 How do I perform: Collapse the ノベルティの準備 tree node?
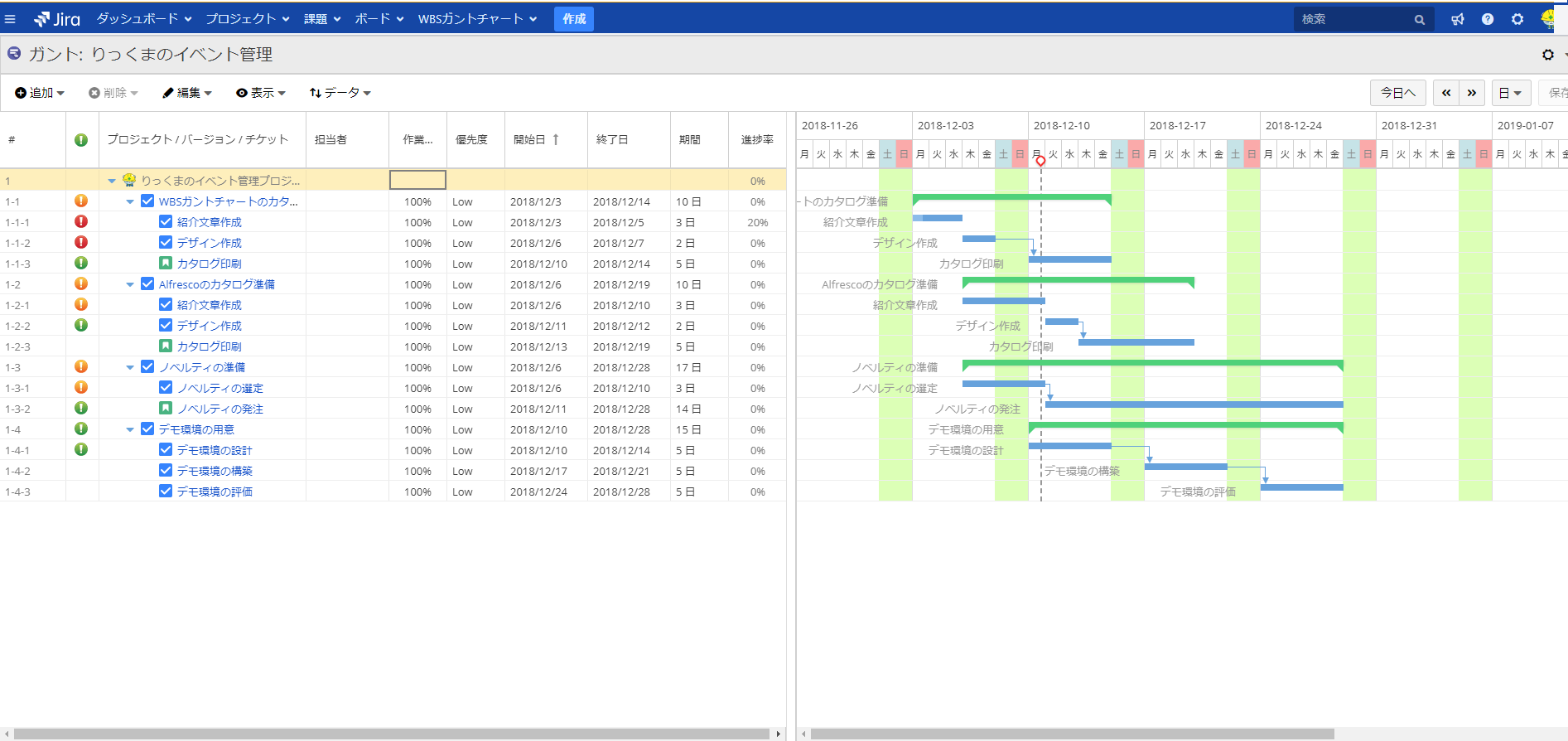coord(130,367)
